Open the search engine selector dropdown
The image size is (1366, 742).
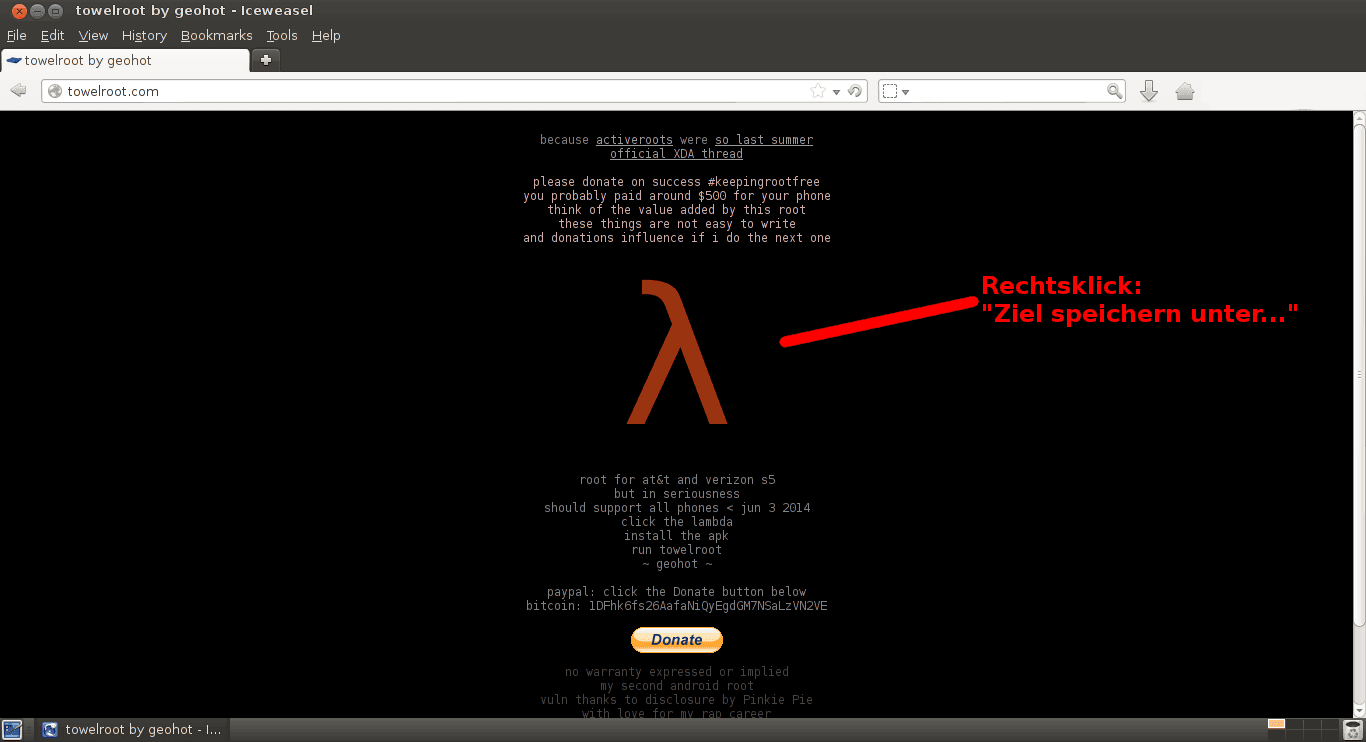[x=896, y=91]
